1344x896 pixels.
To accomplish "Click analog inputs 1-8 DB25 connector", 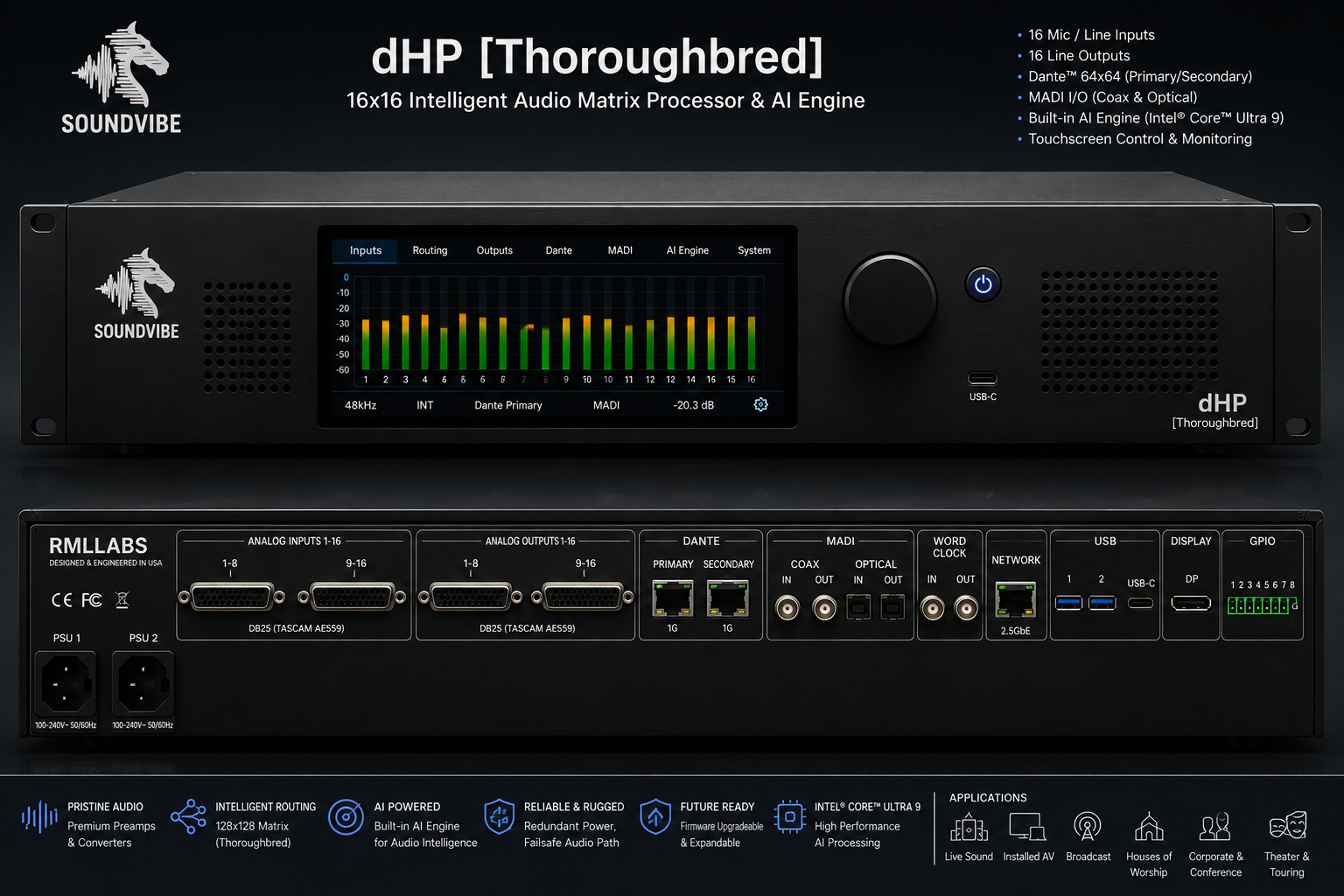I will click(231, 598).
